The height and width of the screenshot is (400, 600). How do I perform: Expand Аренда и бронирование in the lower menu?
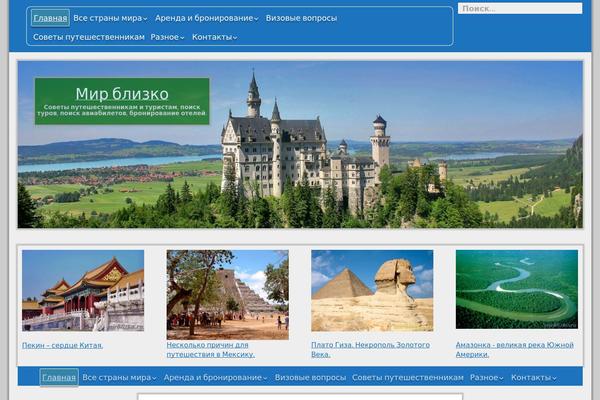point(215,377)
